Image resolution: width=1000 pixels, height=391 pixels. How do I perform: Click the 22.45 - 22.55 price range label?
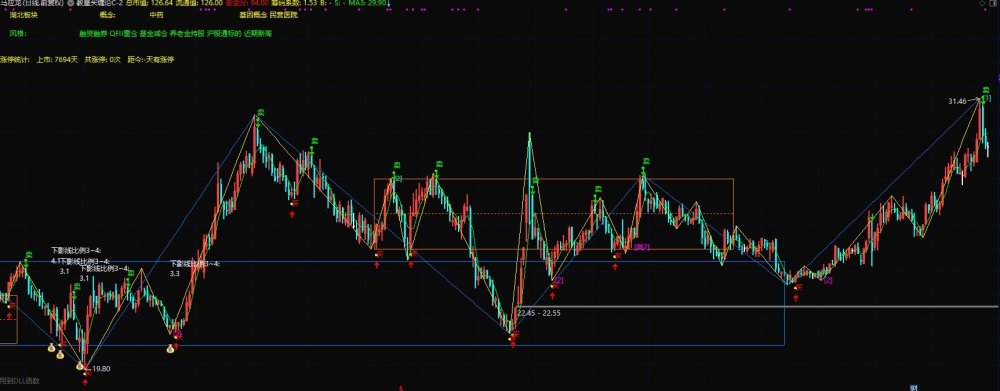tap(539, 313)
